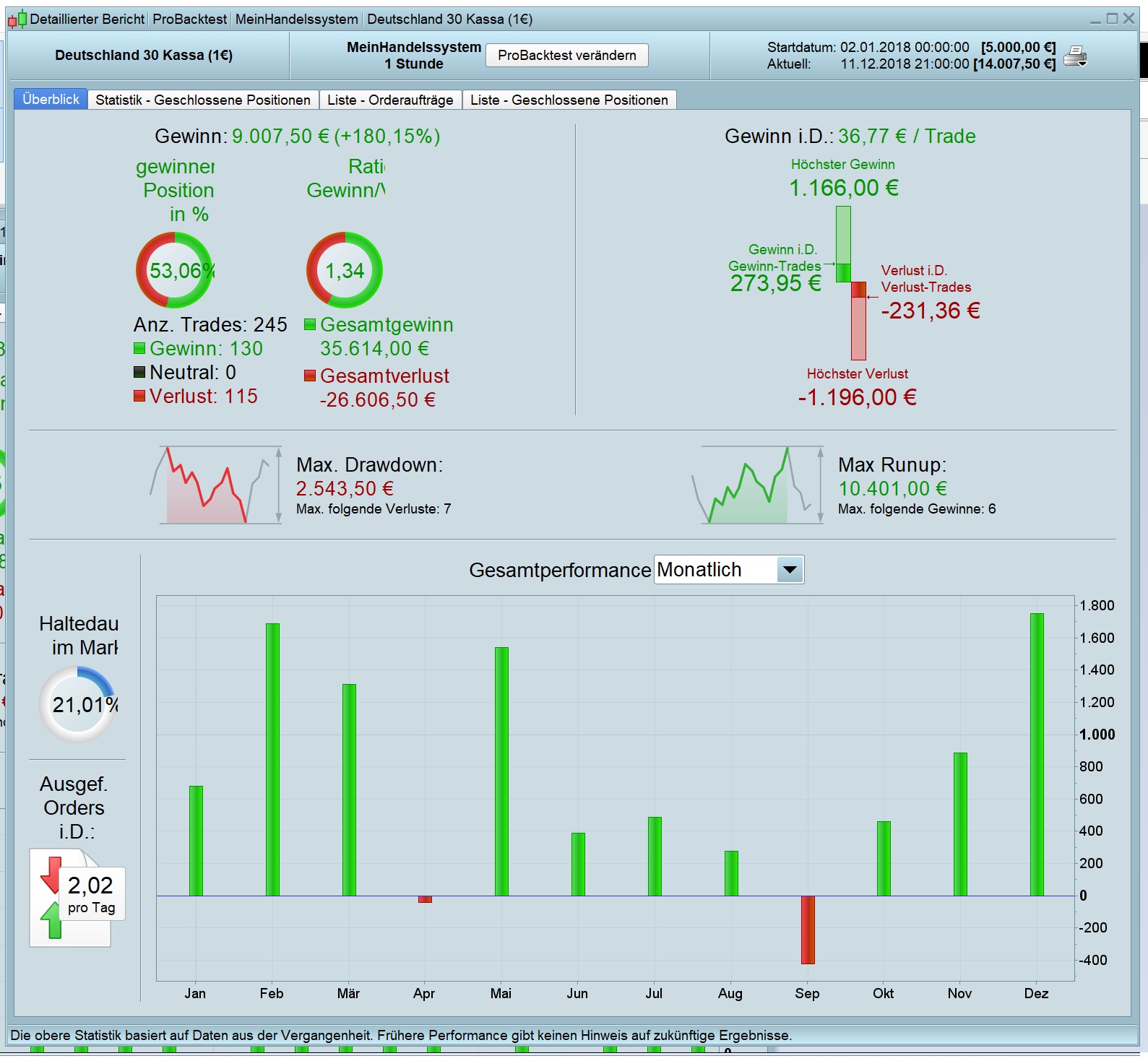
Task: Click the red Gesamtverlust legend square
Action: pyautogui.click(x=310, y=376)
